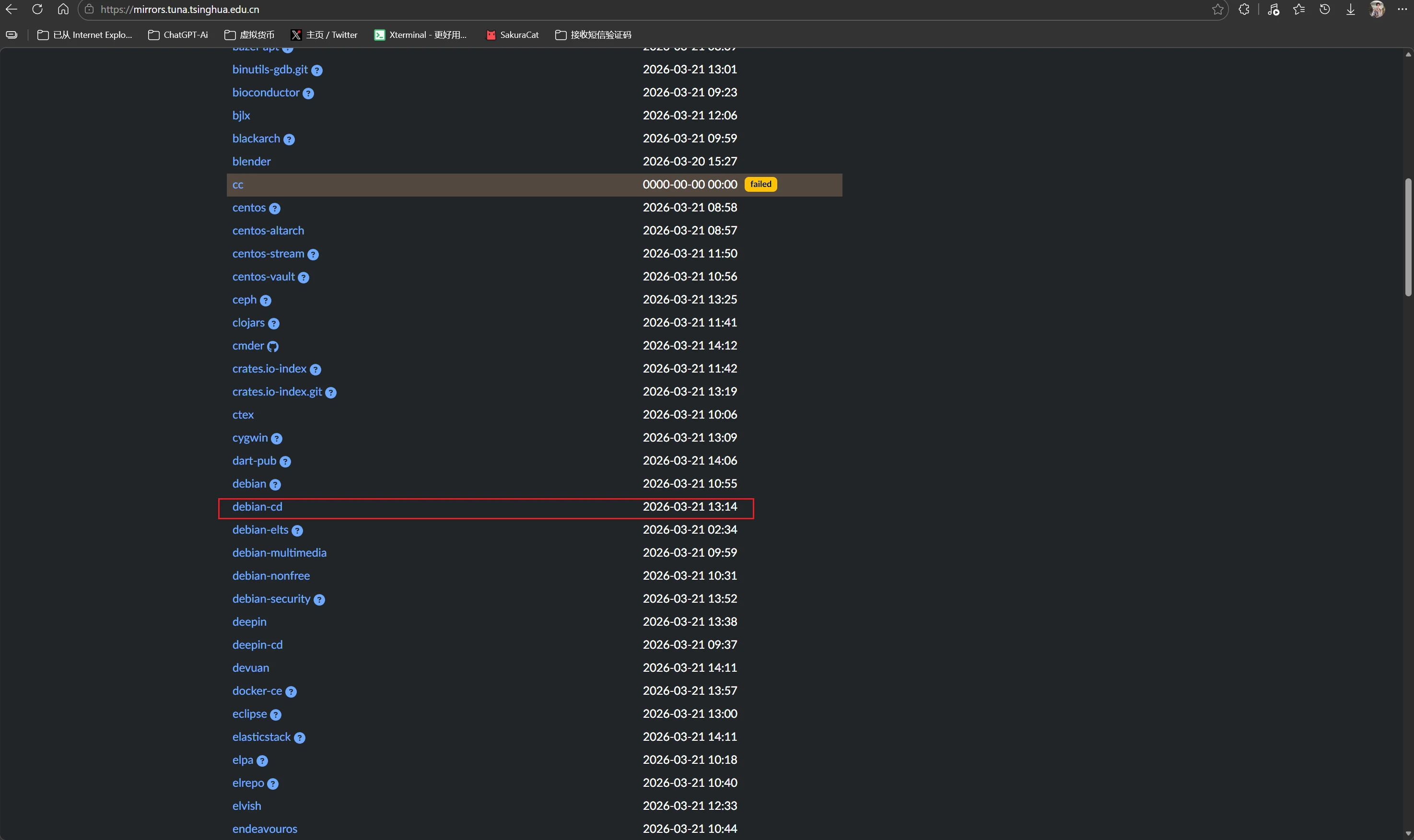This screenshot has width=1414, height=840.
Task: Open the browser Settings and more menu
Action: pyautogui.click(x=1402, y=10)
